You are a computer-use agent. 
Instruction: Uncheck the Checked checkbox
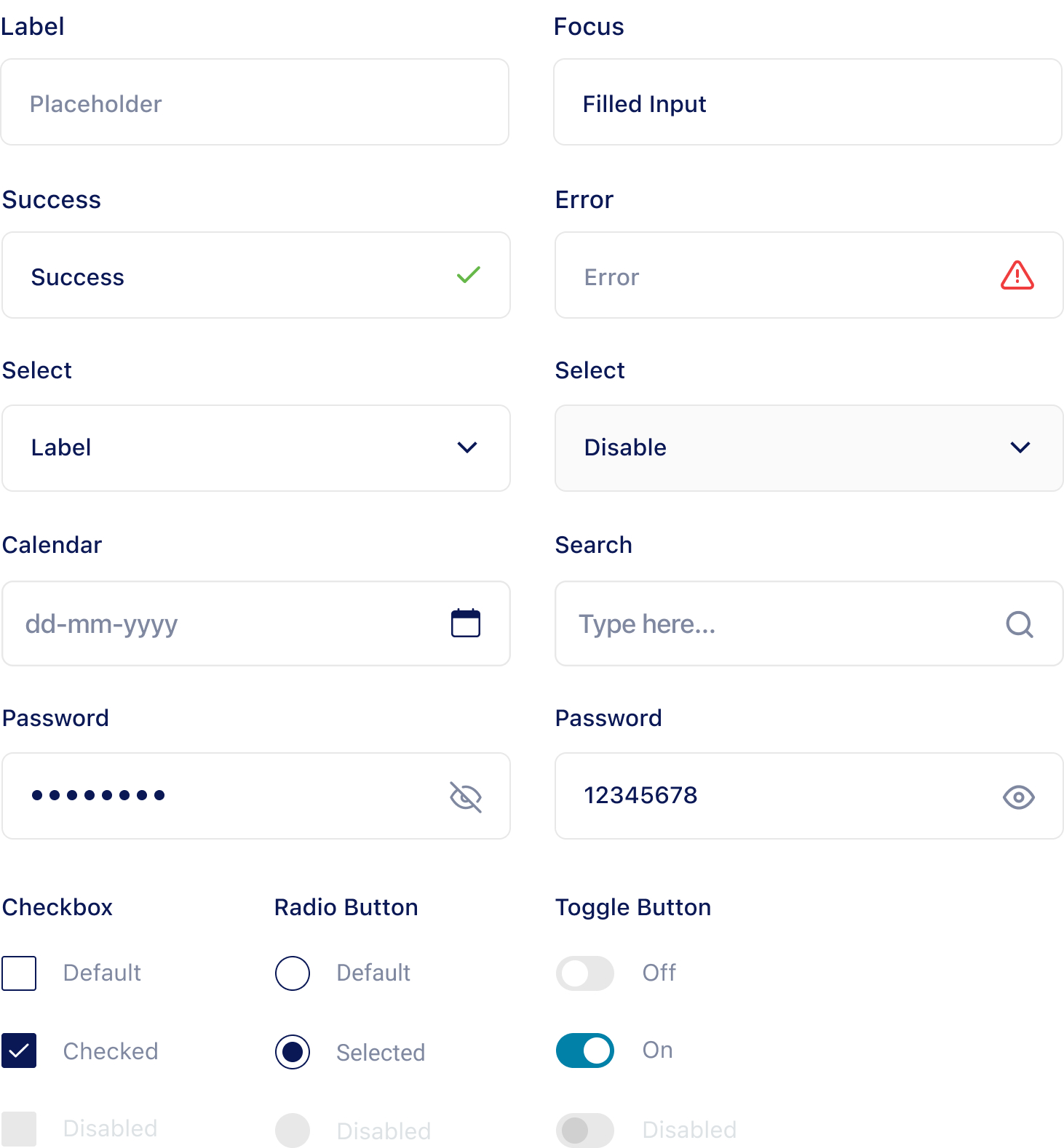[x=19, y=1051]
